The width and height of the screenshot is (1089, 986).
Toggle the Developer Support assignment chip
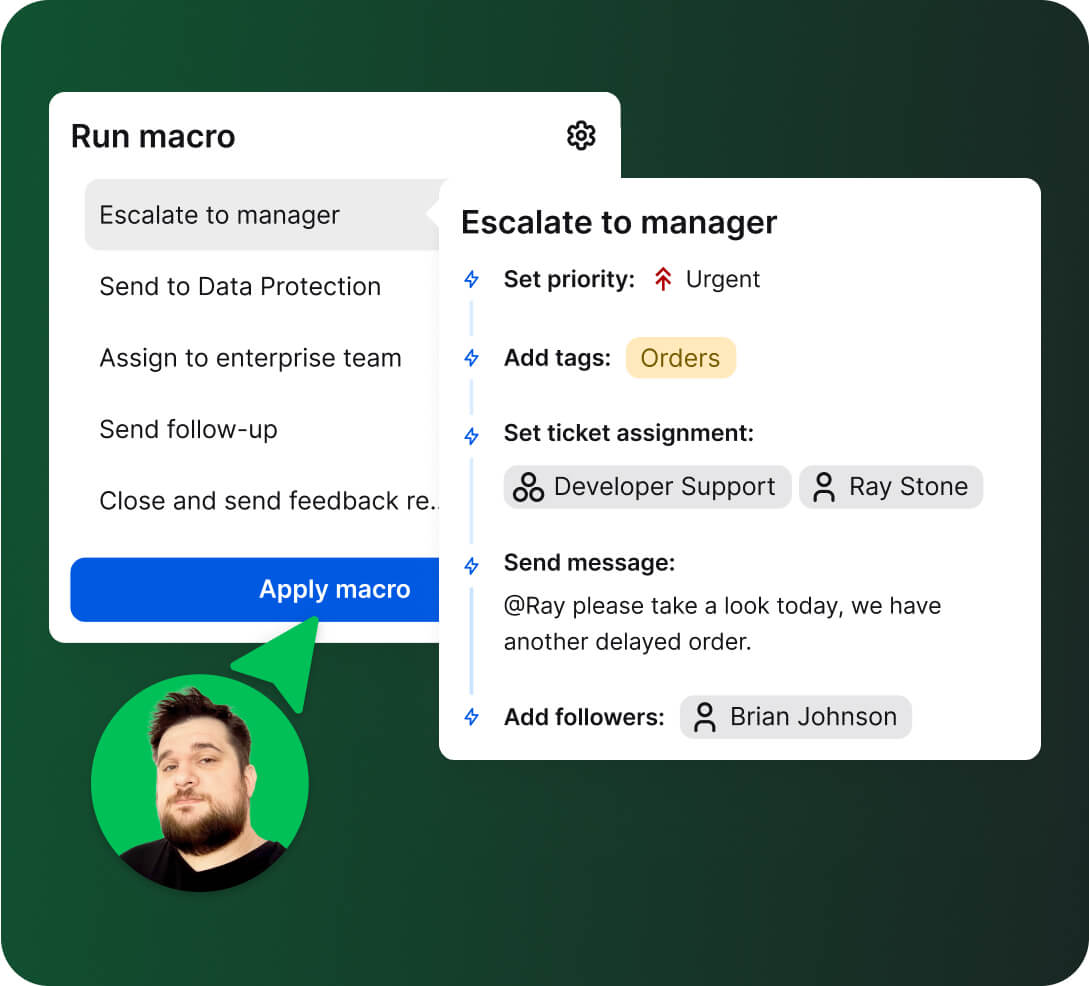tap(646, 487)
